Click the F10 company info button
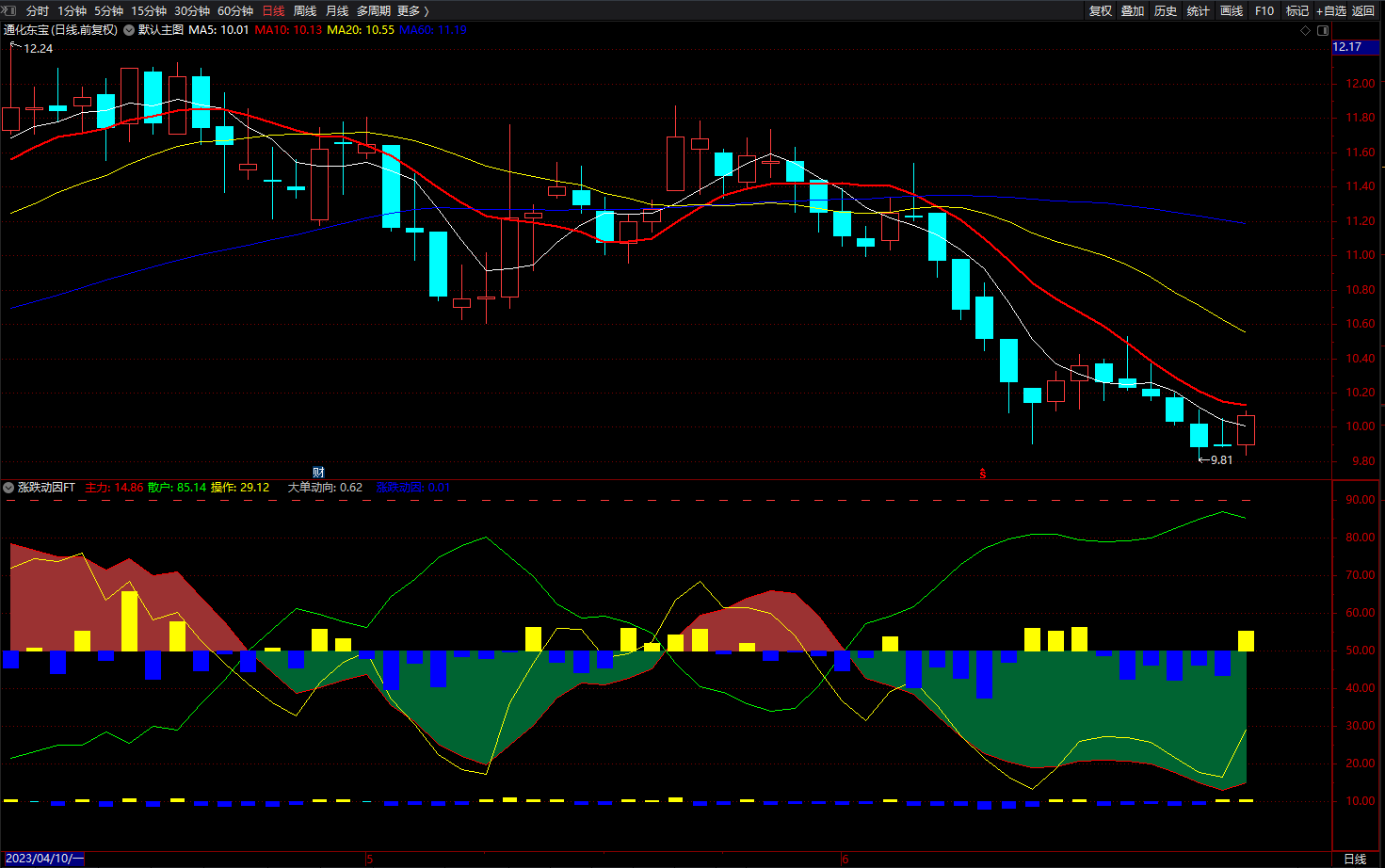1385x868 pixels. coord(1264,11)
